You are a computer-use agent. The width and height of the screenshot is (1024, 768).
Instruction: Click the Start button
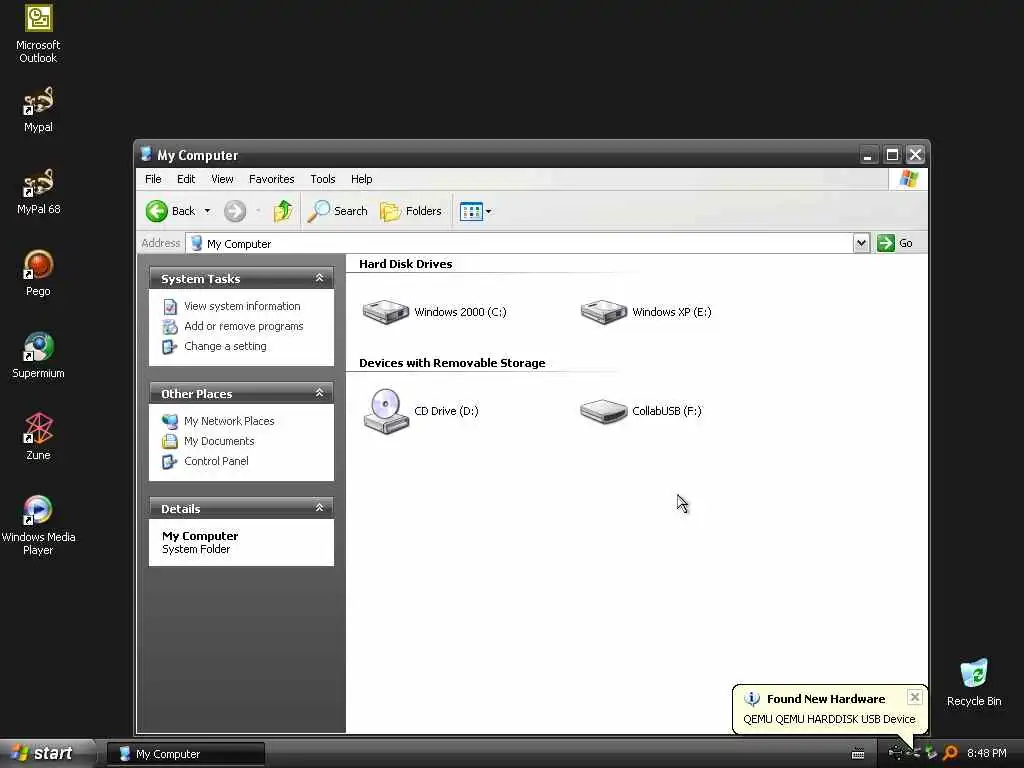[46, 753]
